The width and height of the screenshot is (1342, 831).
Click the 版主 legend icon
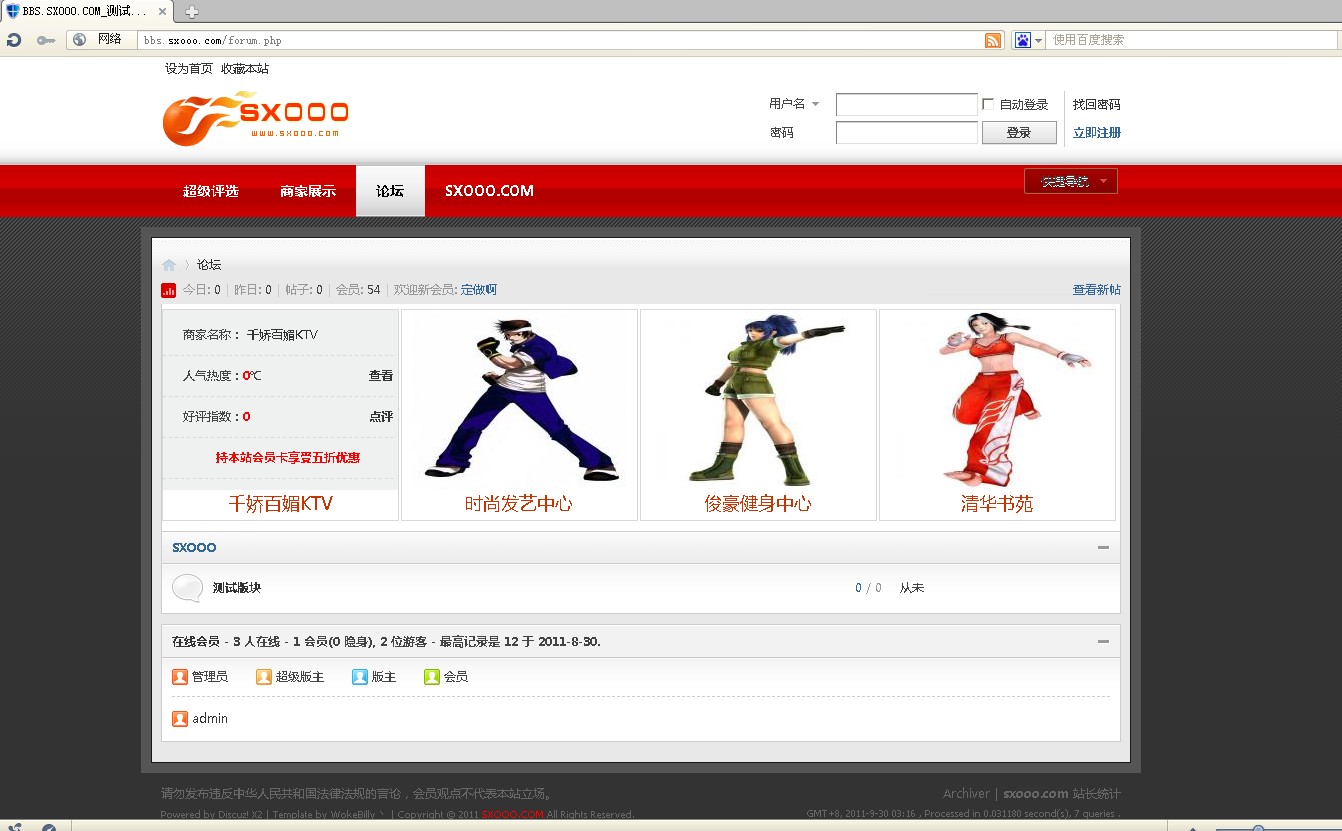point(360,677)
